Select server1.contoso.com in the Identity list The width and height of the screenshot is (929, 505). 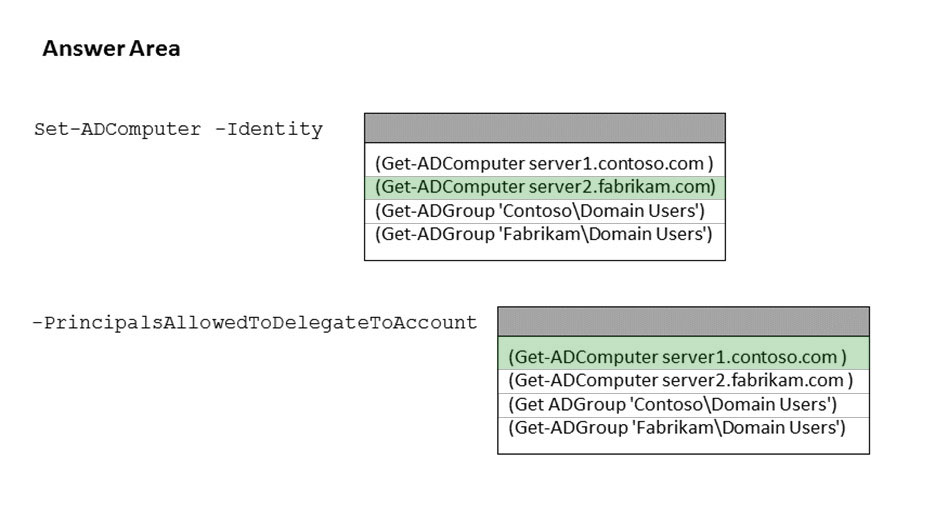pyautogui.click(x=544, y=162)
